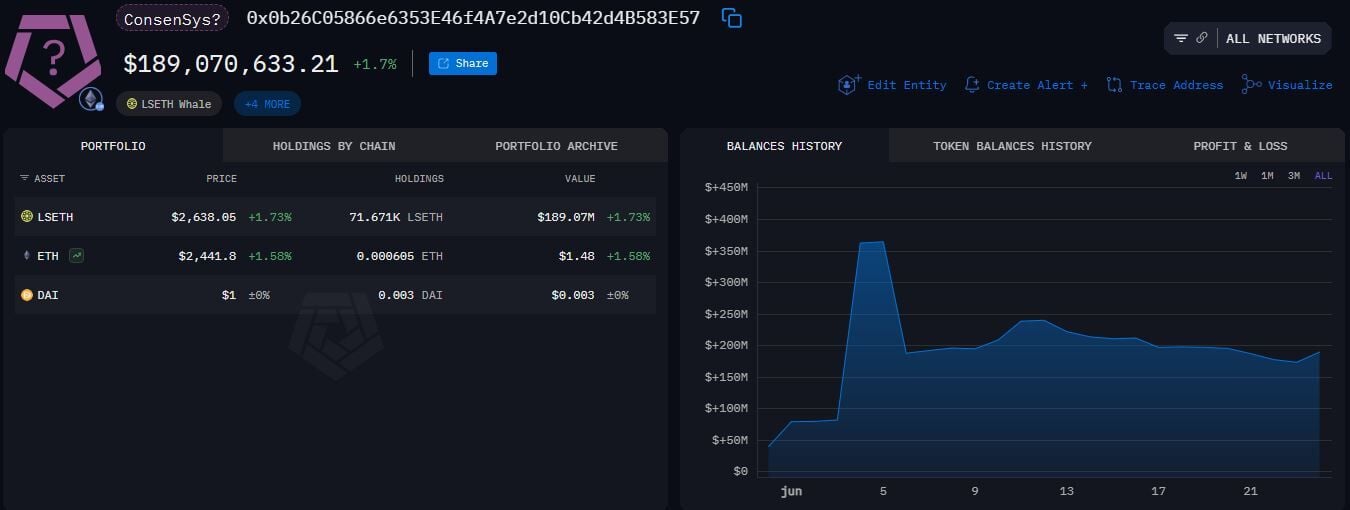Click the Visualize graph icon
The image size is (1350, 510).
tap(1251, 85)
